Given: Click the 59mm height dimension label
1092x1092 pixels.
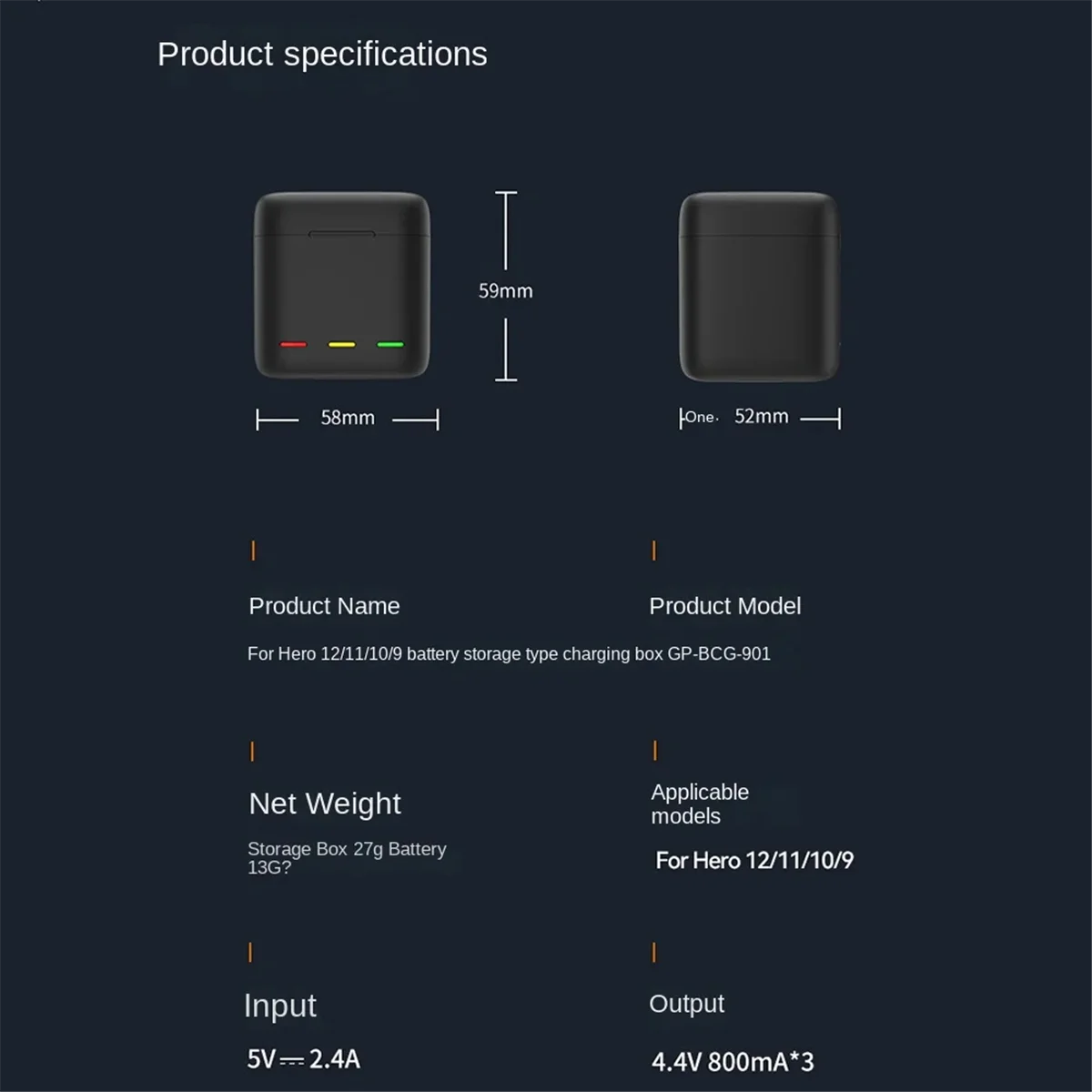Looking at the screenshot, I should point(506,291).
